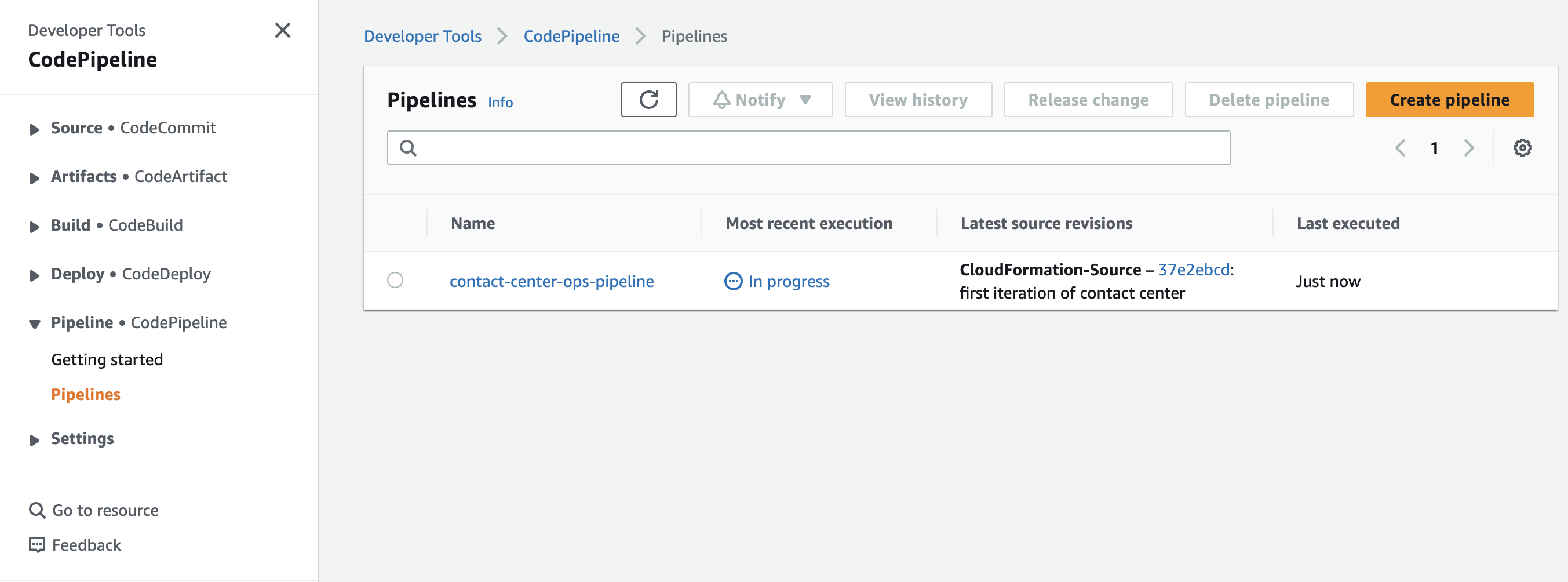Click the Notify bell icon
Screen dimensions: 1568x582
(x=721, y=100)
